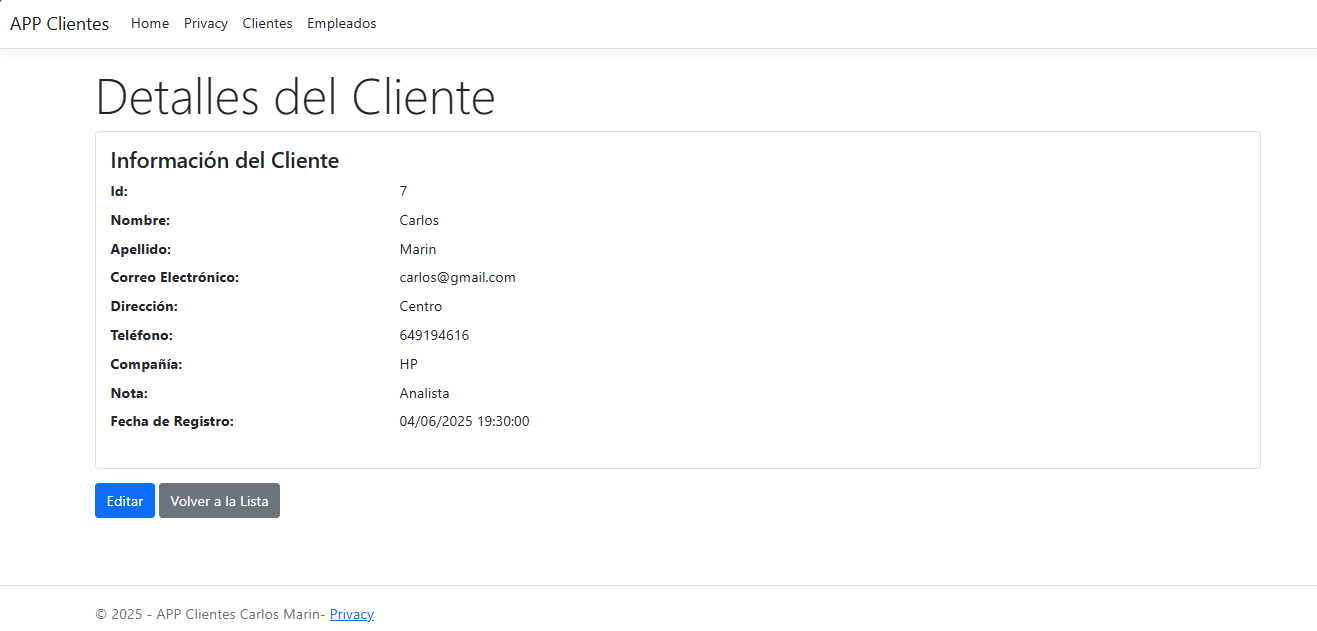The width and height of the screenshot is (1317, 631).
Task: Click the Nombre value Carlos
Action: tap(418, 220)
